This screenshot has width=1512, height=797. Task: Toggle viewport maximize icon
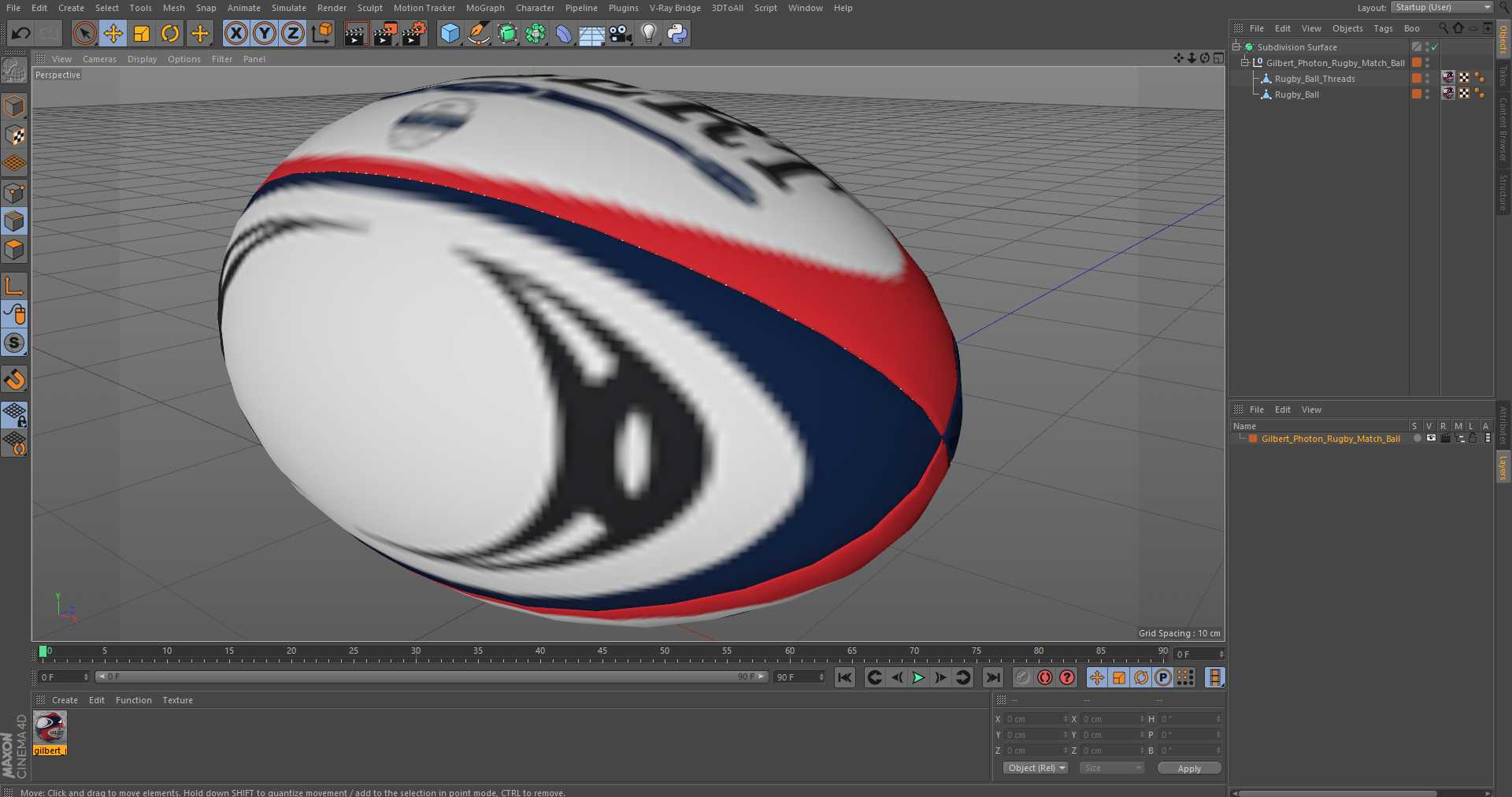pos(1219,58)
